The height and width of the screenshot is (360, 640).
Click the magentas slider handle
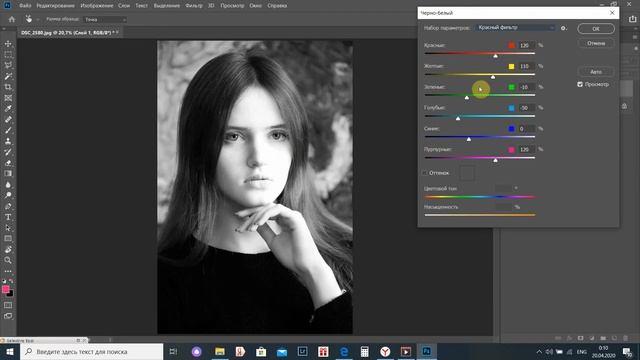point(496,160)
